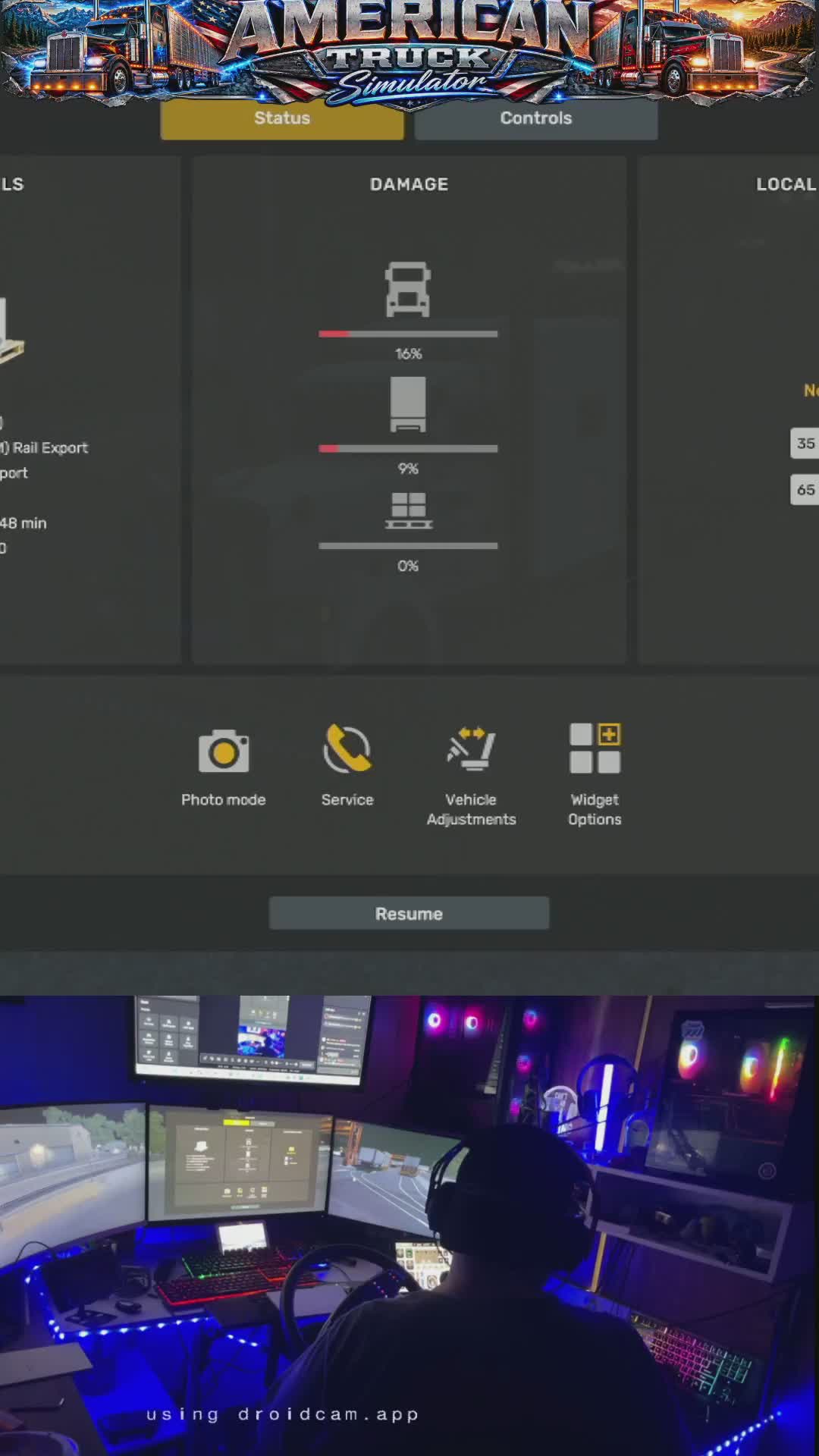Click the 9% trailer damage value
Image resolution: width=819 pixels, height=1456 pixels.
point(409,469)
